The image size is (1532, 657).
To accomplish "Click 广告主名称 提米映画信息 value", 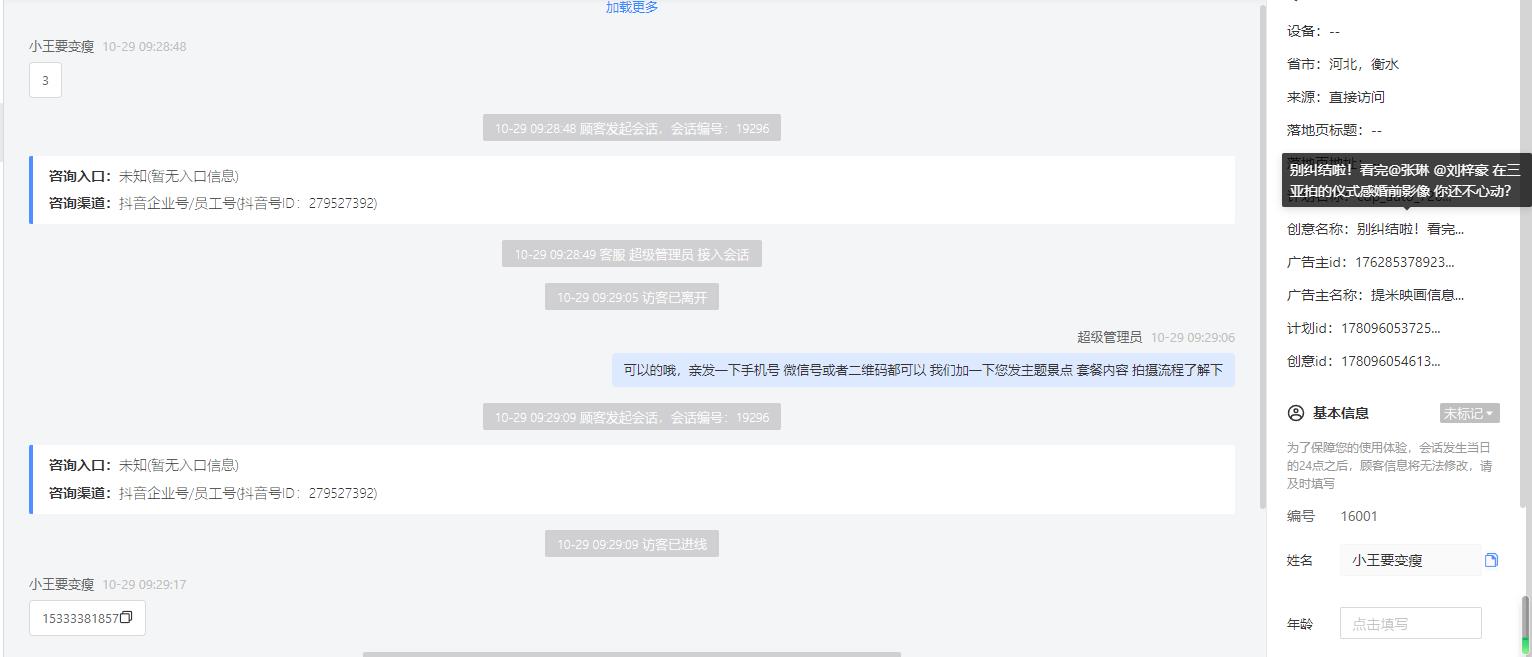I will 1417,295.
